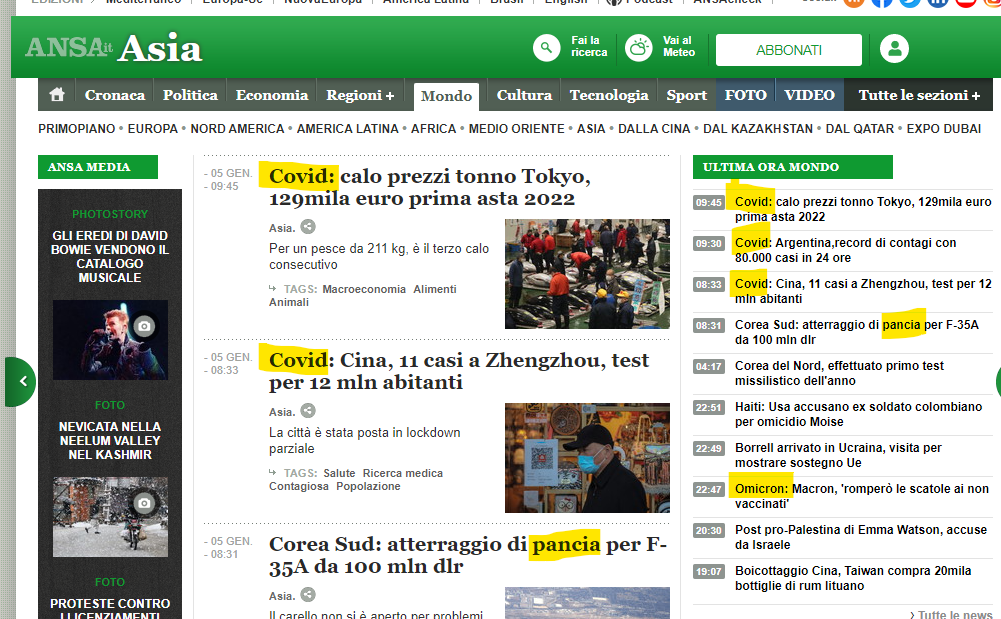Open the user account profile icon
Viewport: 1001px width, 619px height.
(x=894, y=48)
